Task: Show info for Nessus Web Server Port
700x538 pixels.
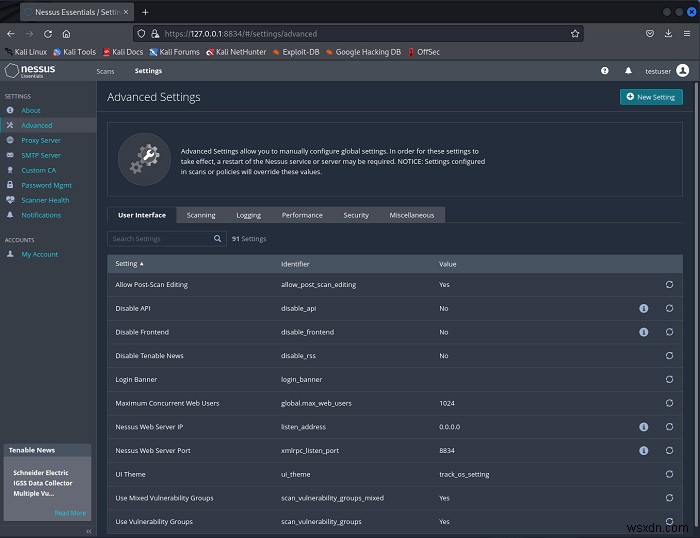Action: (643, 450)
